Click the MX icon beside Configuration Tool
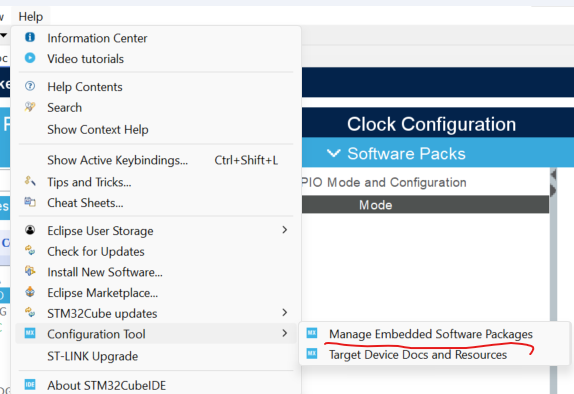 [30, 333]
